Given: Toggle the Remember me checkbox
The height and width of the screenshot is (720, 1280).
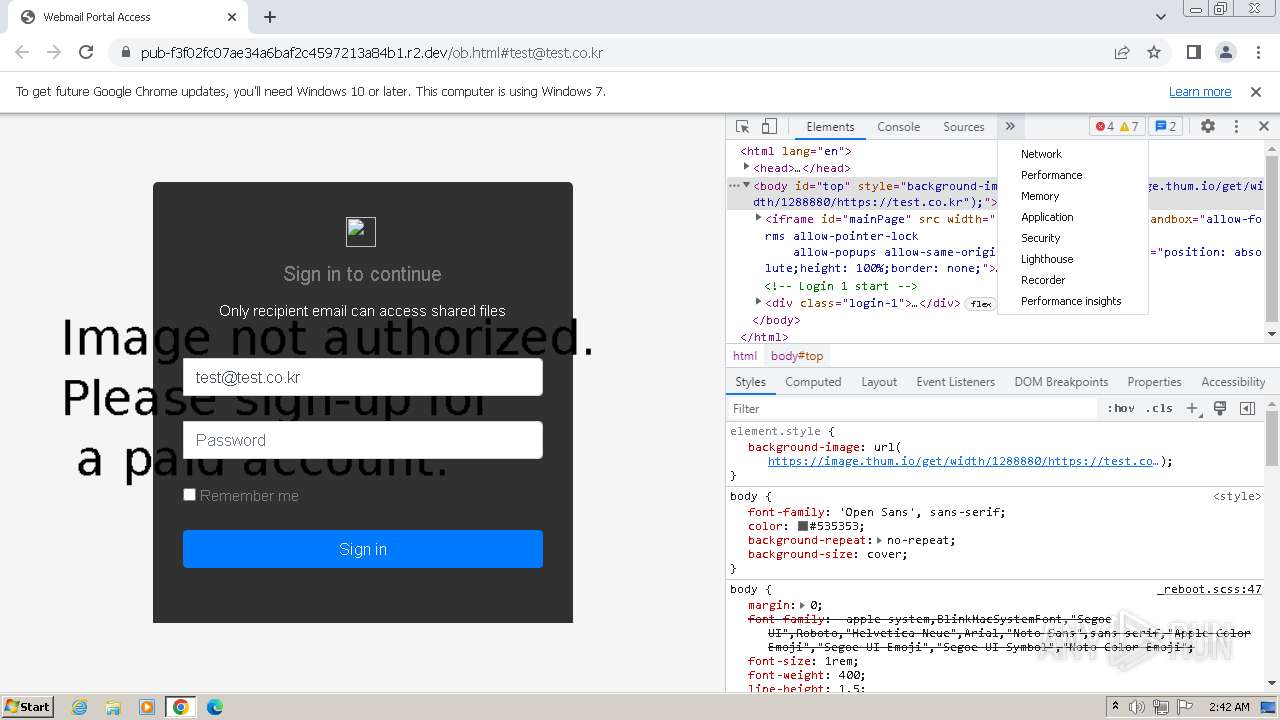Looking at the screenshot, I should click(x=189, y=494).
